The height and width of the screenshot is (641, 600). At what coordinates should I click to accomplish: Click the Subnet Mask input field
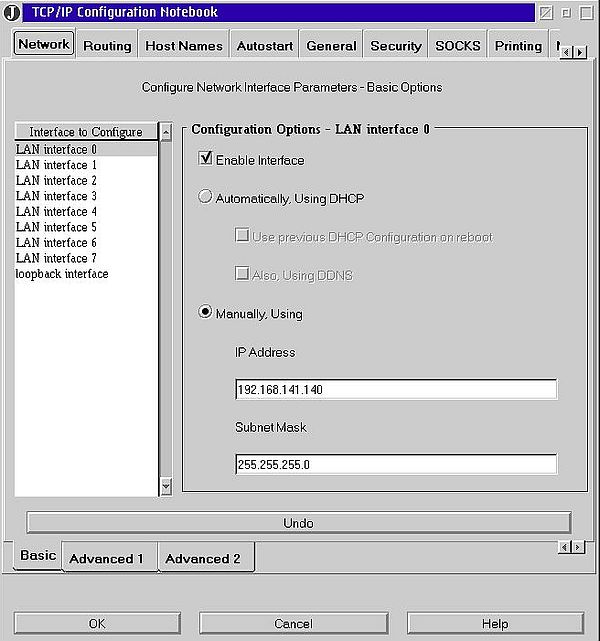pyautogui.click(x=395, y=464)
